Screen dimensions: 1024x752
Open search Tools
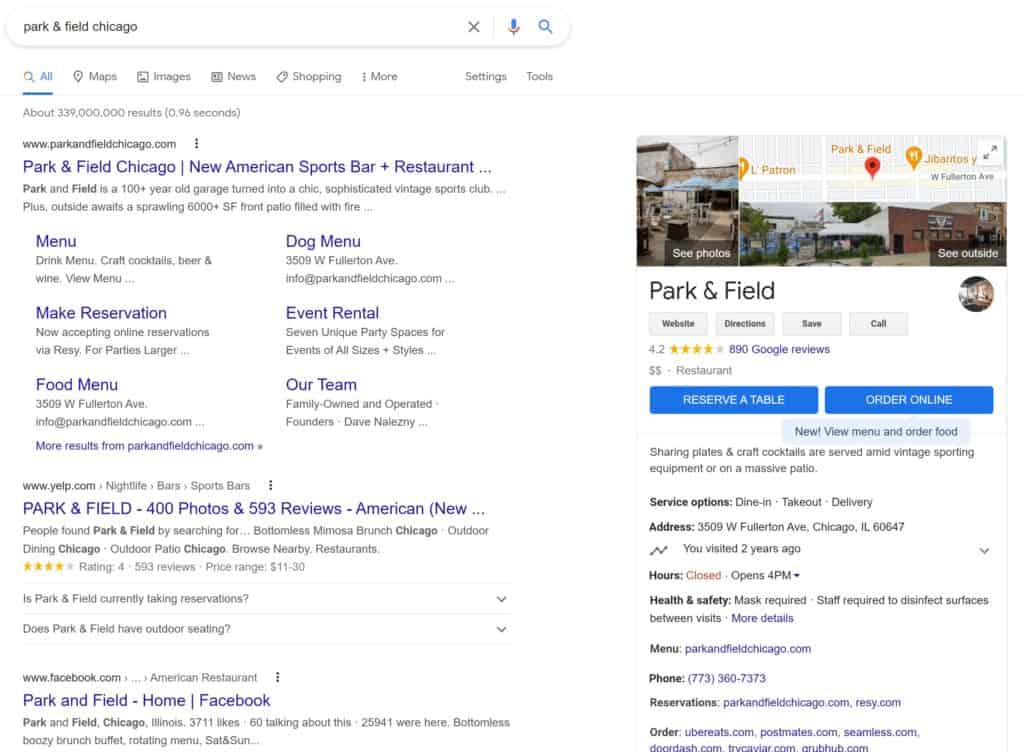(539, 76)
